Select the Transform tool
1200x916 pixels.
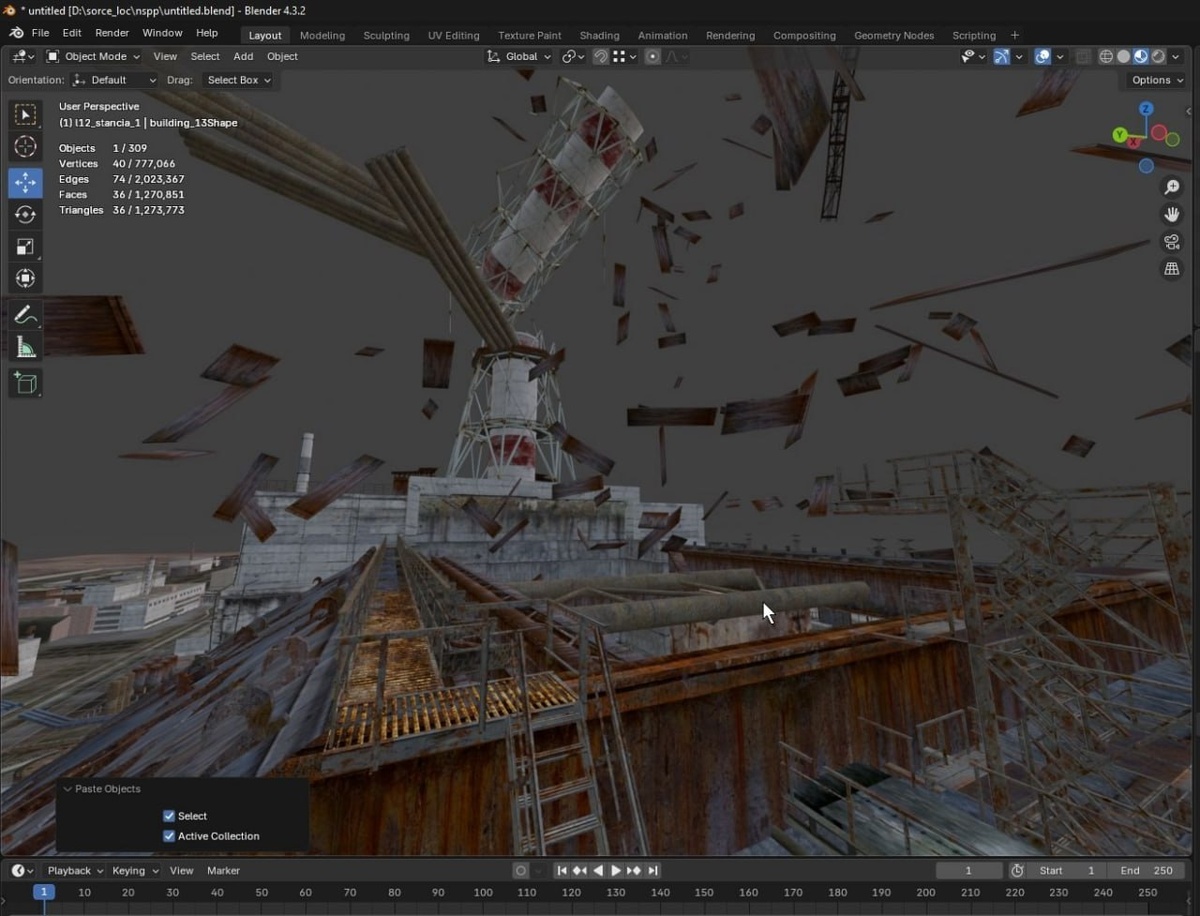(x=26, y=278)
